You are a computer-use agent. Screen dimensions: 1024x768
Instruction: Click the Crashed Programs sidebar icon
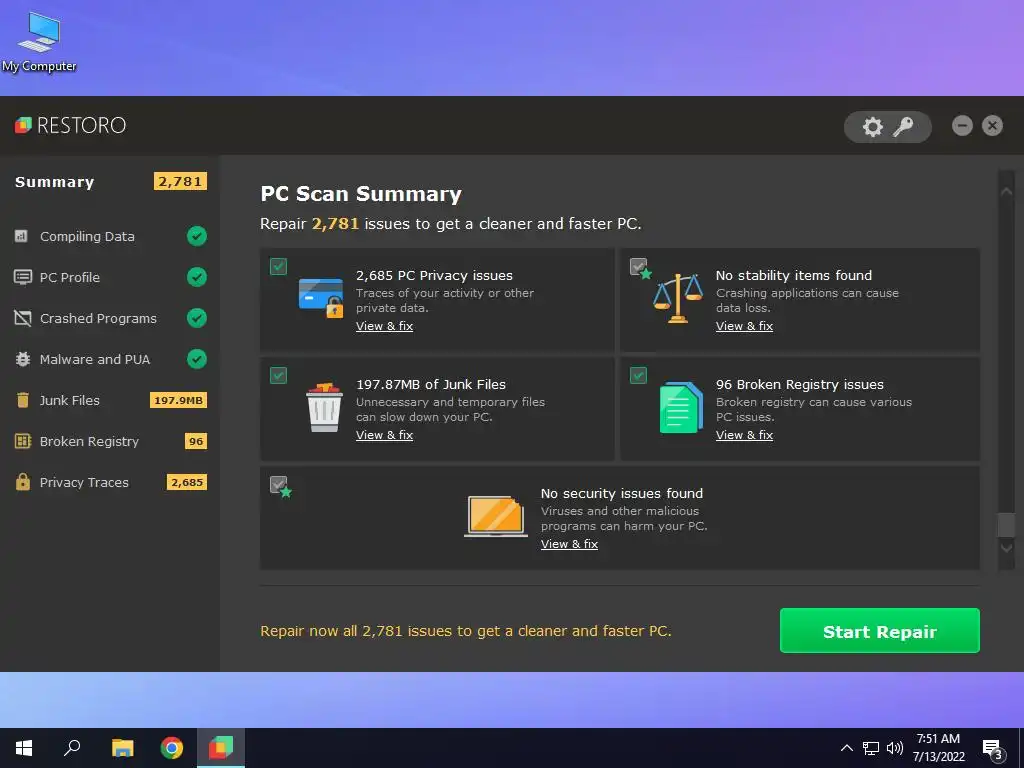coord(23,318)
